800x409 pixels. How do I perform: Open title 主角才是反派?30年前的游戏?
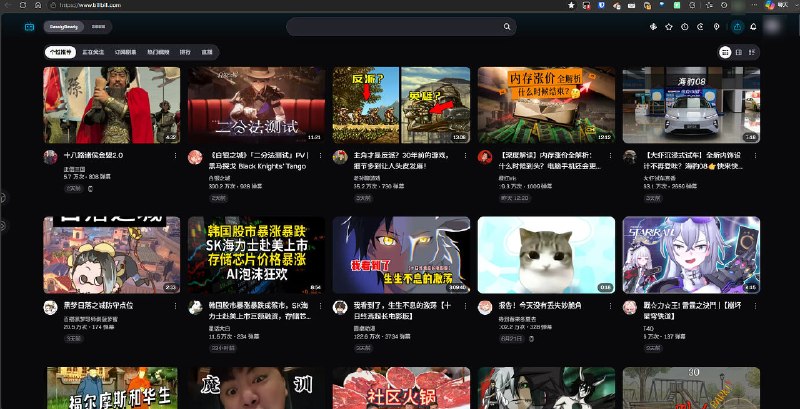coord(402,161)
